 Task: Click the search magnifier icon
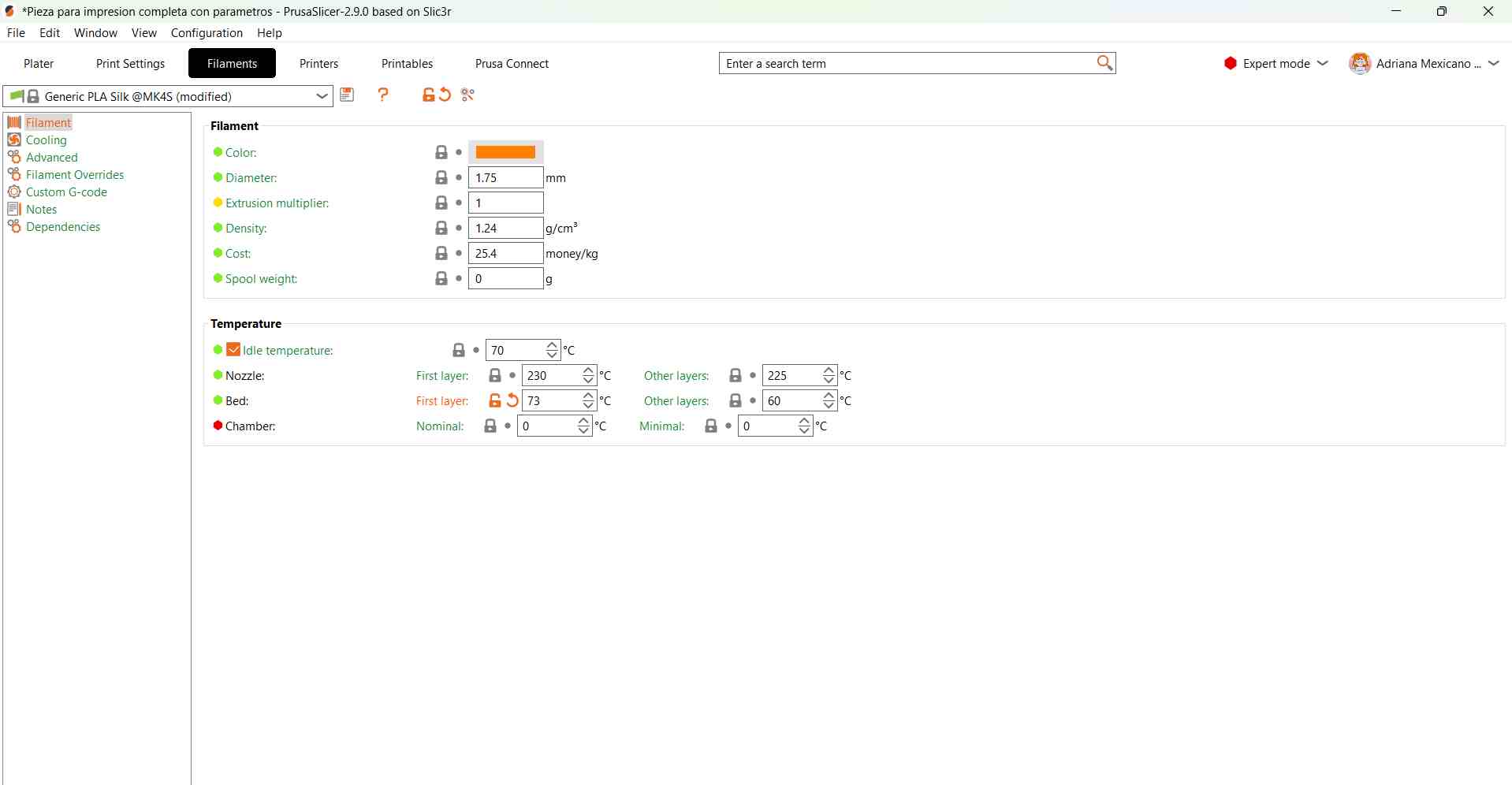(1105, 63)
